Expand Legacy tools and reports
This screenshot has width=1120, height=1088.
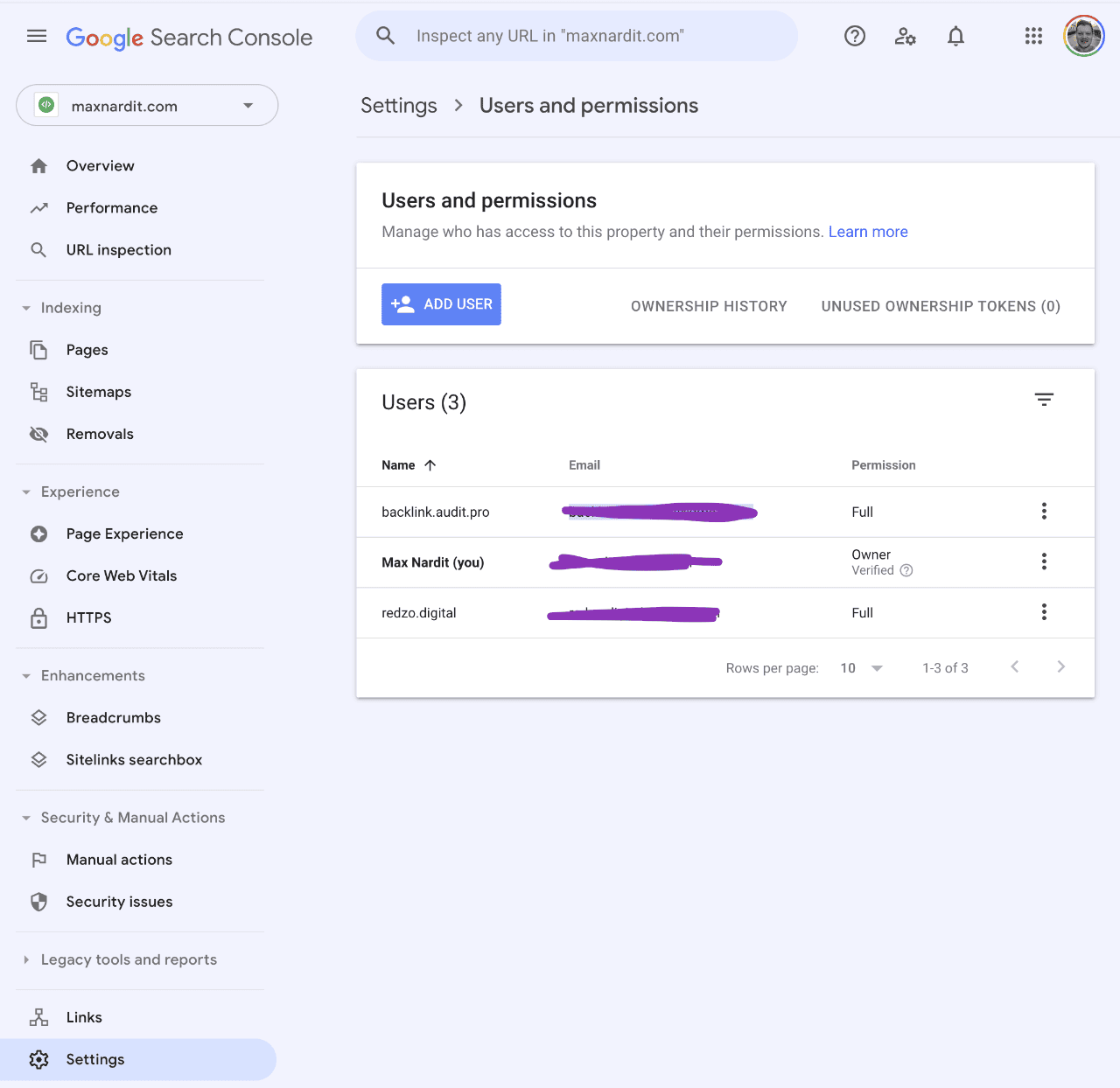pos(26,959)
